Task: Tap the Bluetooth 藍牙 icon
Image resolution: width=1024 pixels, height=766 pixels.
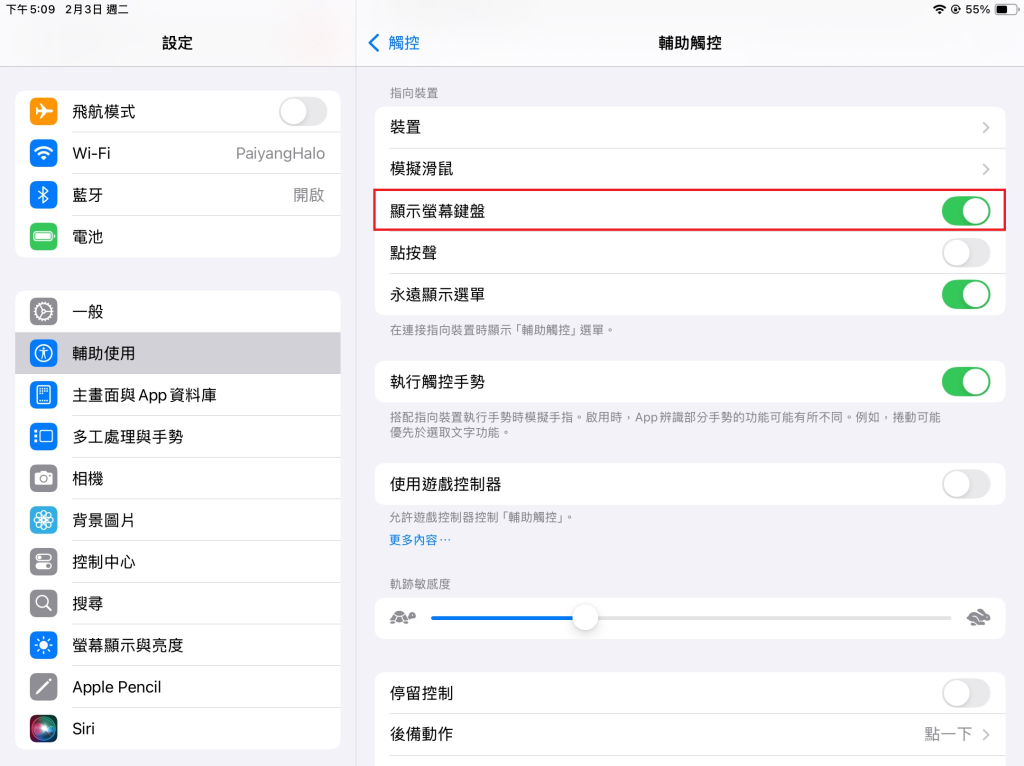Action: coord(44,195)
